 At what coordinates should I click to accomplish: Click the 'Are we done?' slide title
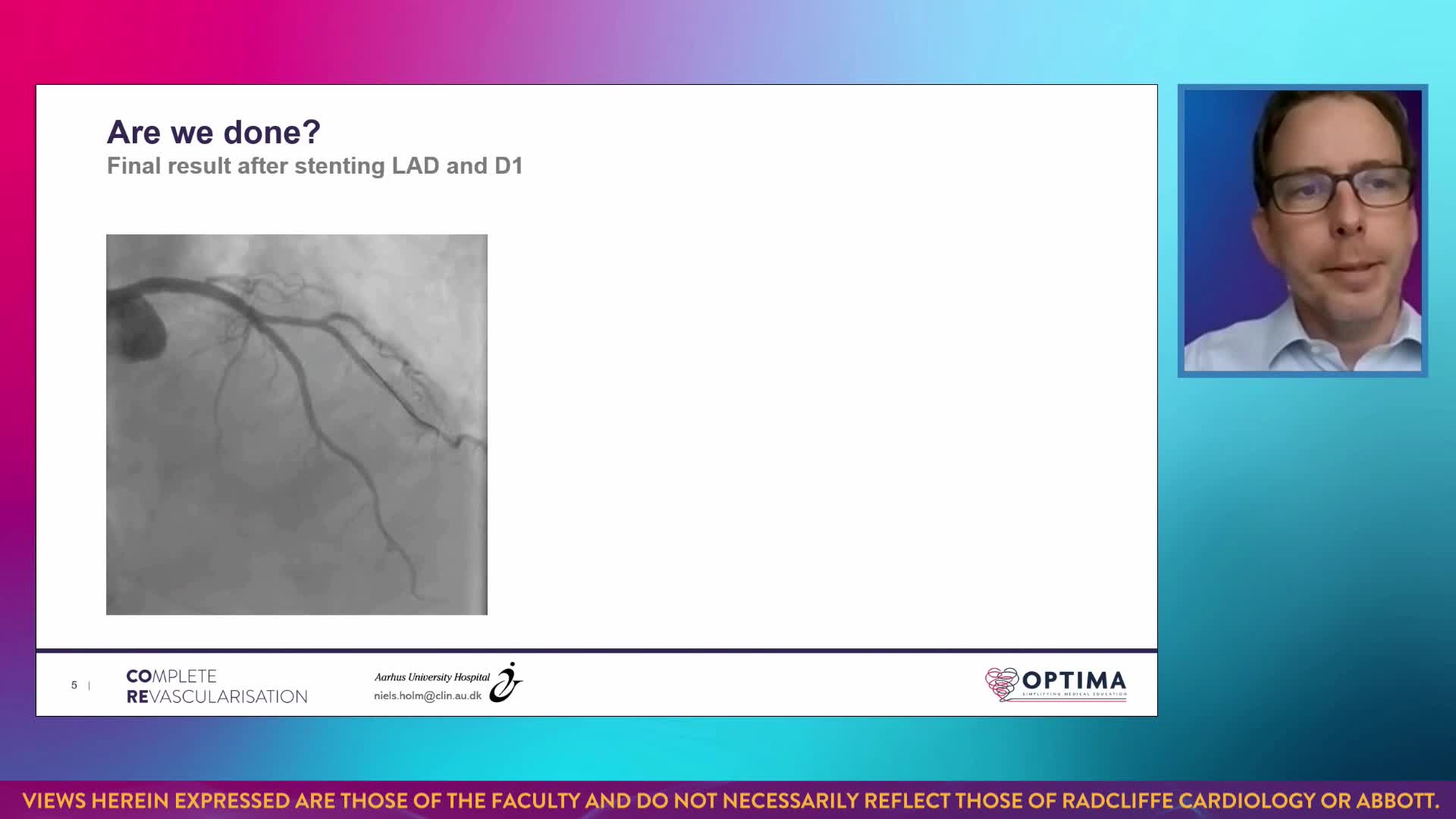[x=214, y=132]
